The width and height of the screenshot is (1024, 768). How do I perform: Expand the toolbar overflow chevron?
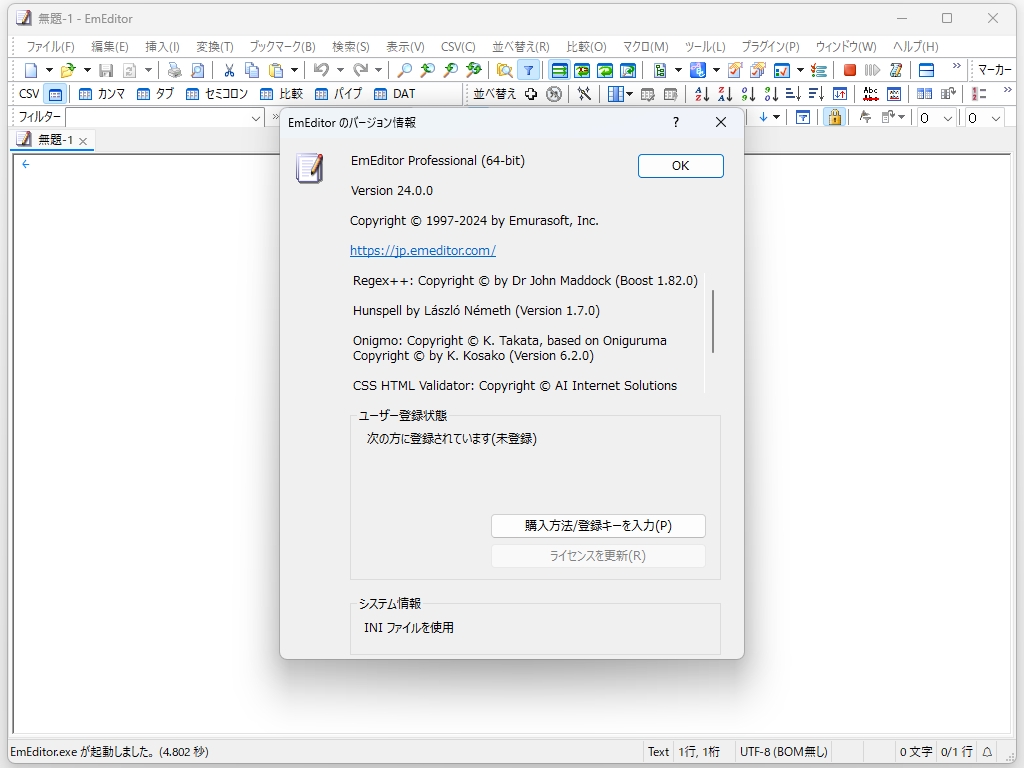(x=955, y=66)
